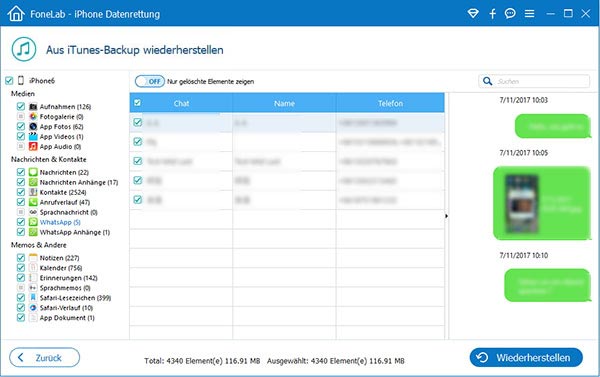Uncheck the Safari-Verlauf (10) checkbox

21,307
